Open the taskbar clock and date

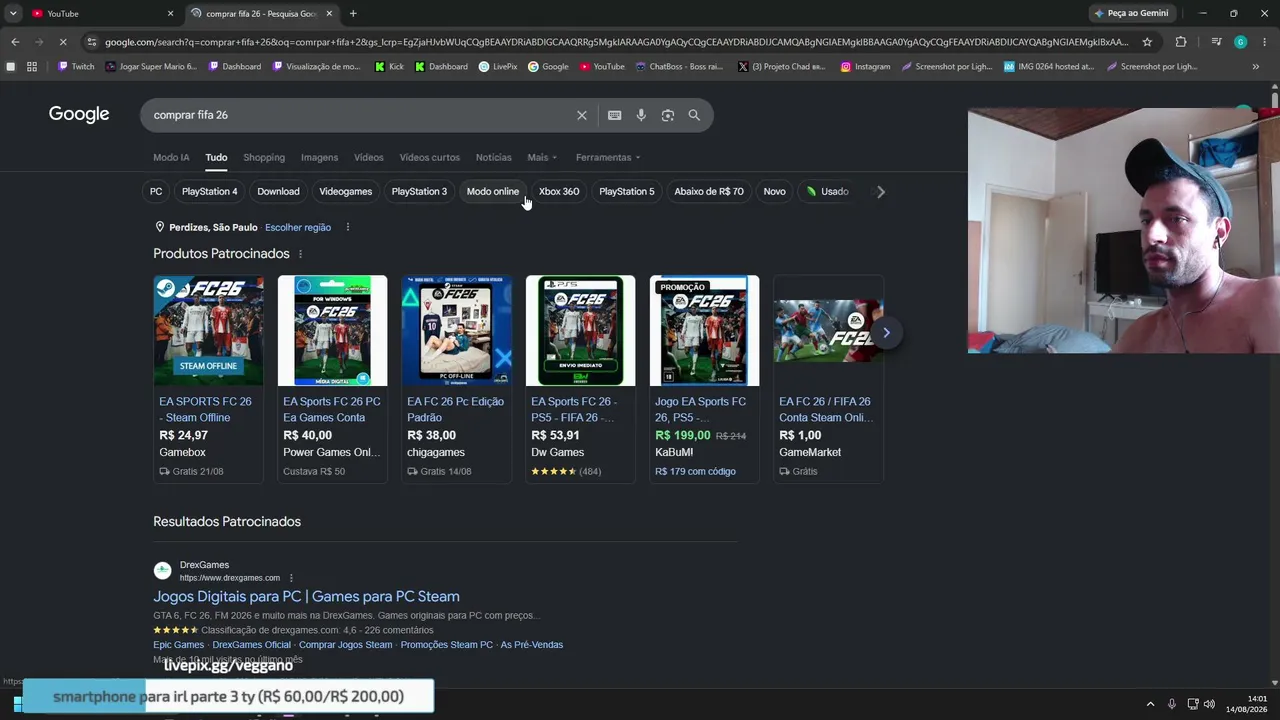[1248, 703]
